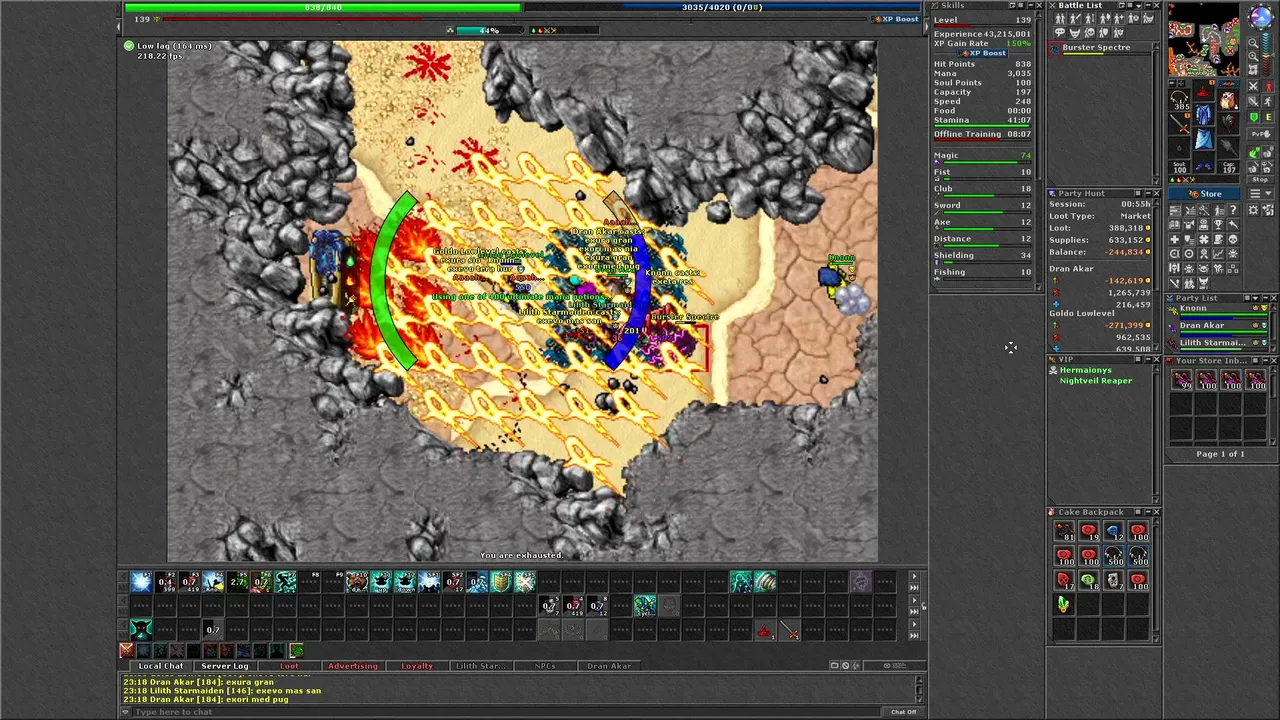1280x720 pixels.
Task: Open the three-line menu dropdown under Stop
Action: click(x=1261, y=193)
